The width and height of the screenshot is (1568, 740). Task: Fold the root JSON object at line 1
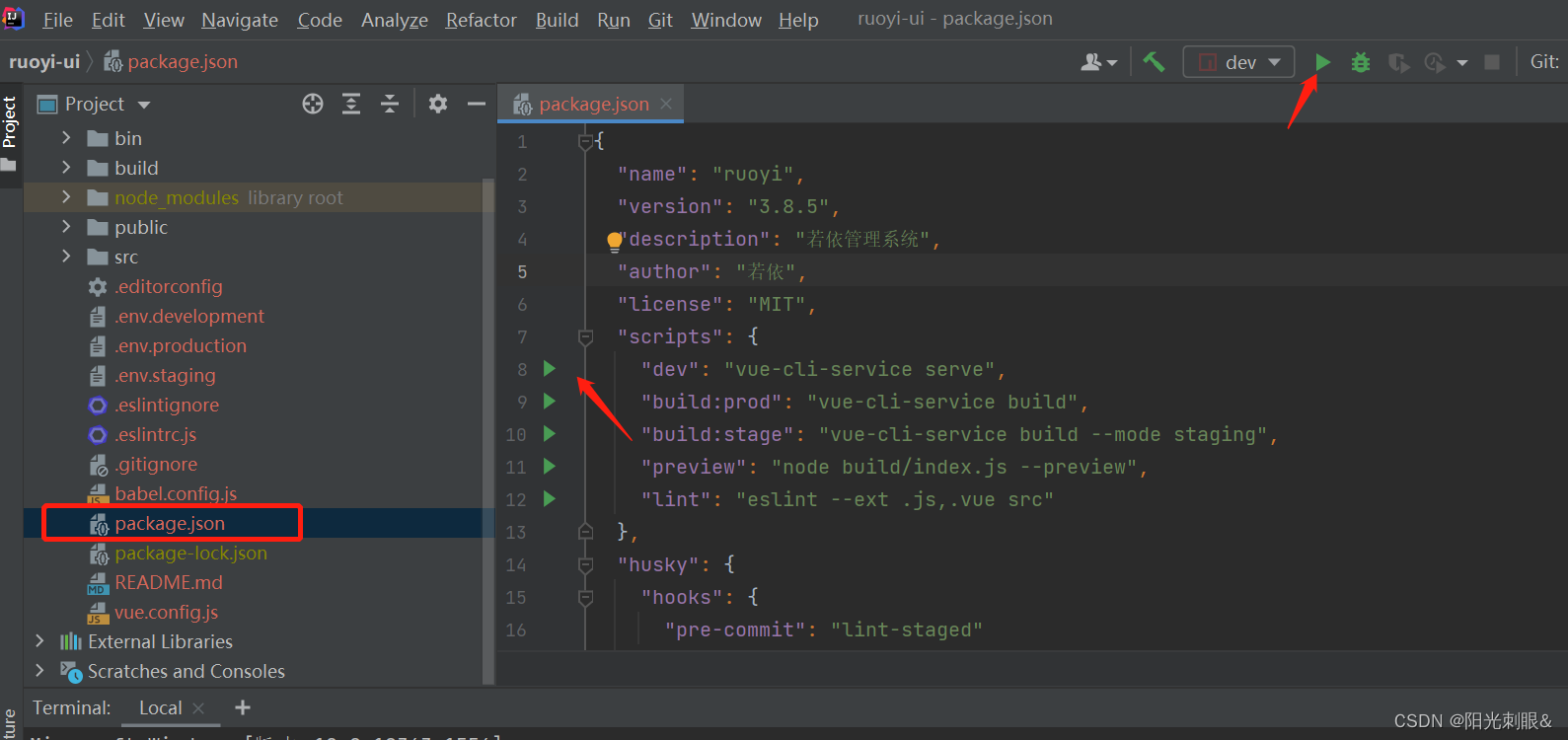pos(585,142)
